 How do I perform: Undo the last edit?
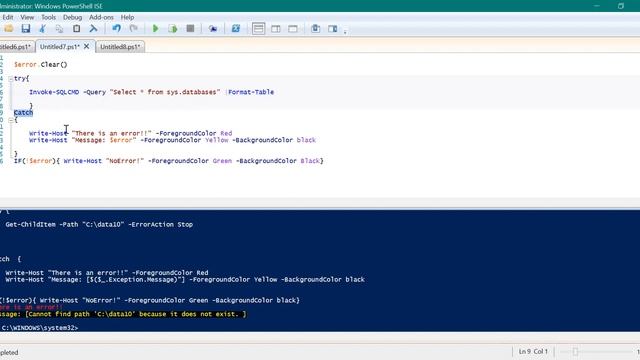[x=116, y=29]
